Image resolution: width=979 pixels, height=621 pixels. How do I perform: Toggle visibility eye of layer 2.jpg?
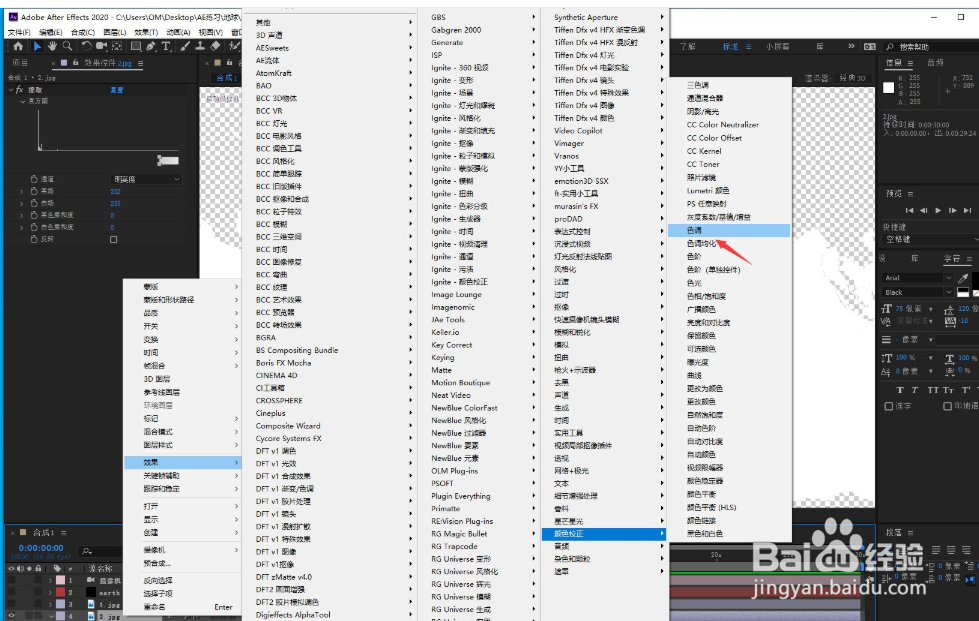point(11,615)
